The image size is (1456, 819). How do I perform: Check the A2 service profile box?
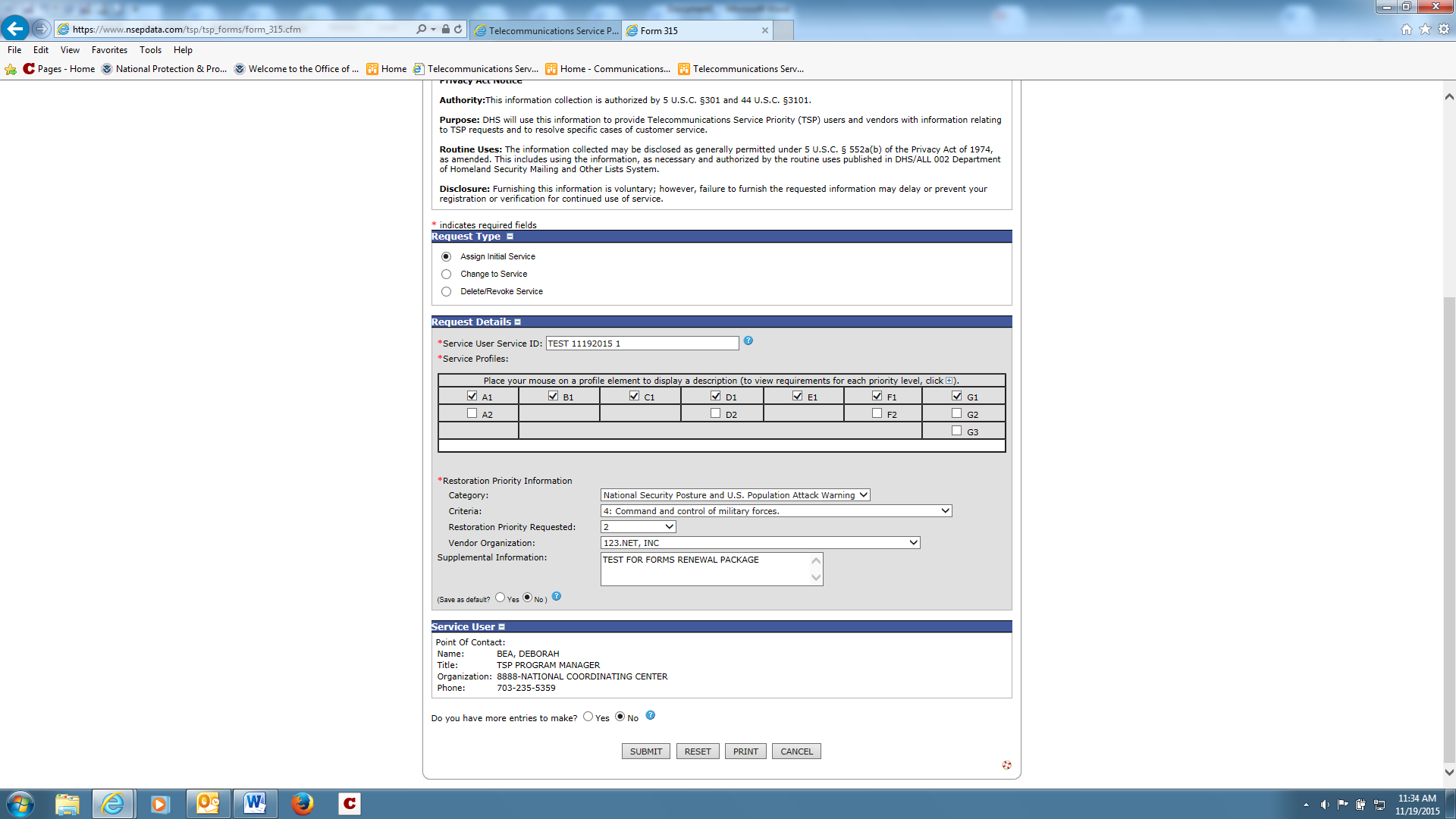472,413
